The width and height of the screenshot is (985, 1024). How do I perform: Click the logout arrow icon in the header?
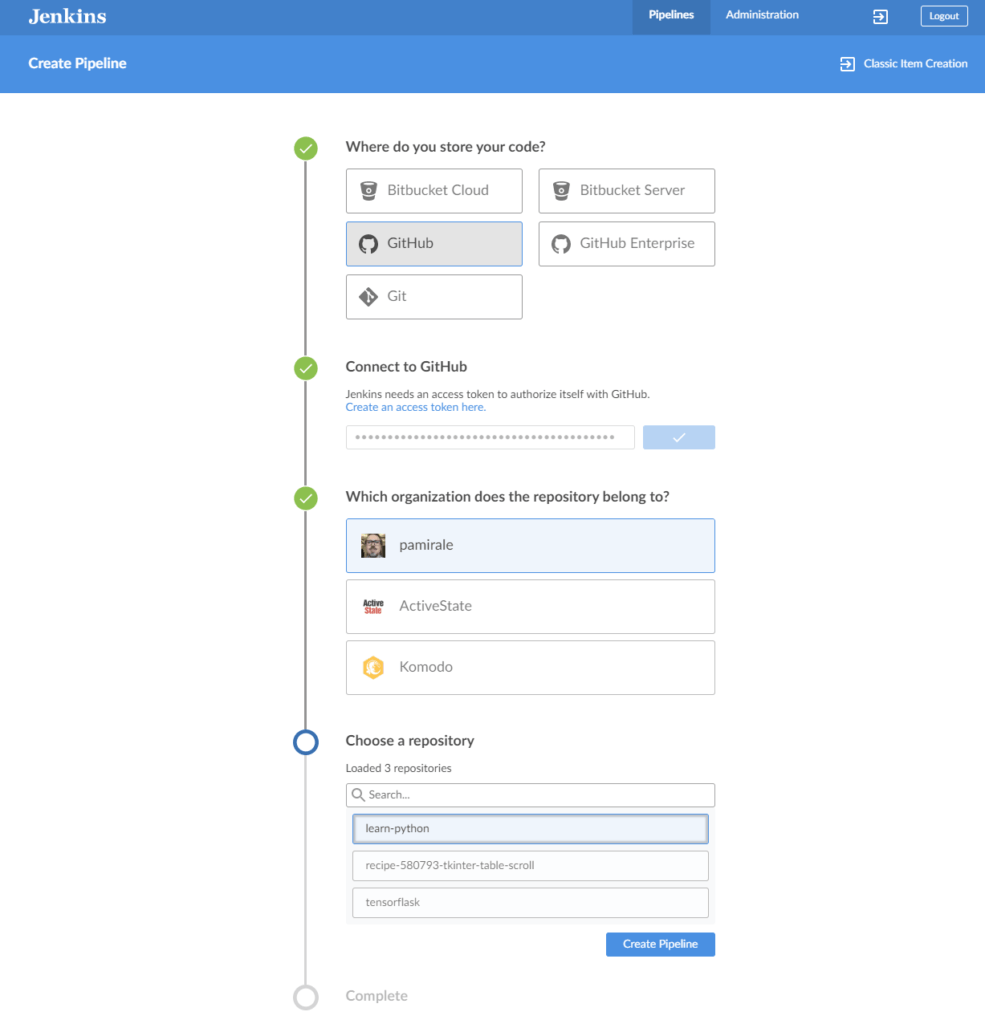coord(880,16)
